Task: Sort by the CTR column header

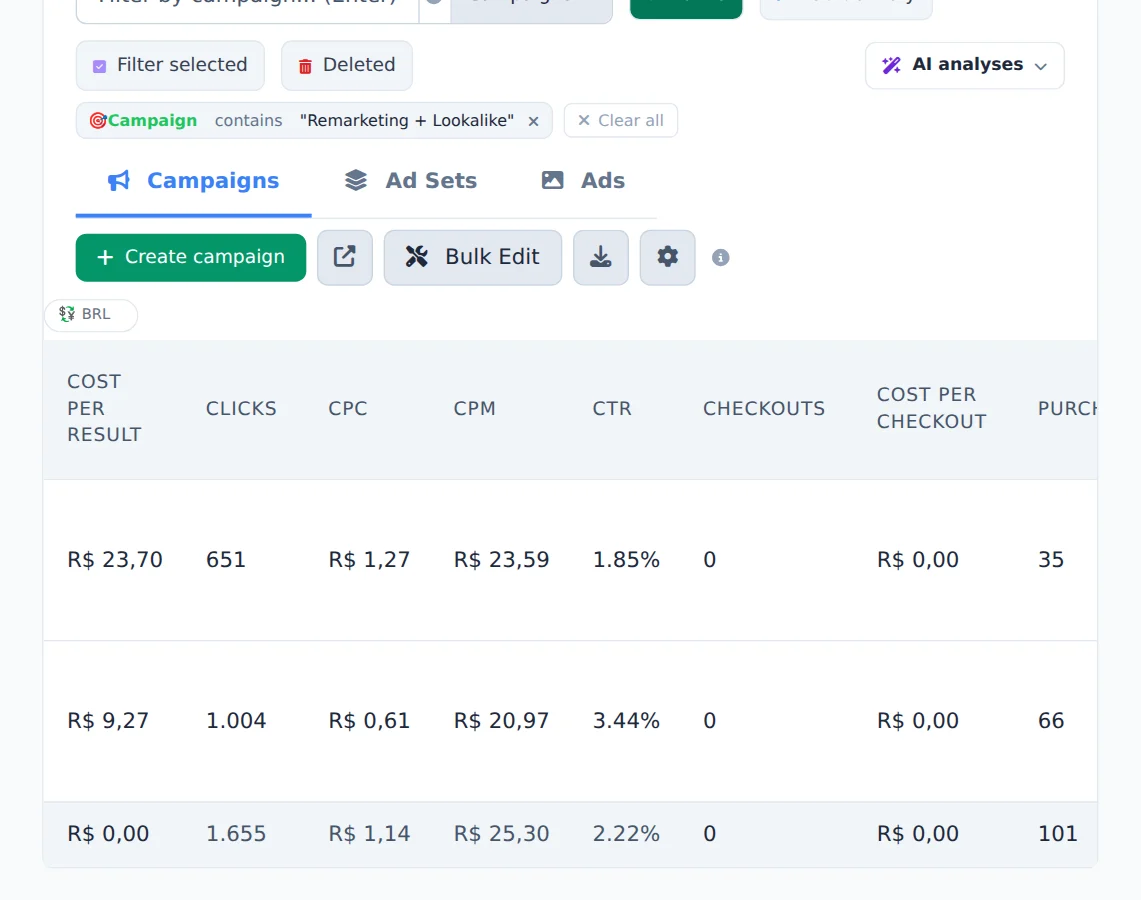Action: [612, 409]
